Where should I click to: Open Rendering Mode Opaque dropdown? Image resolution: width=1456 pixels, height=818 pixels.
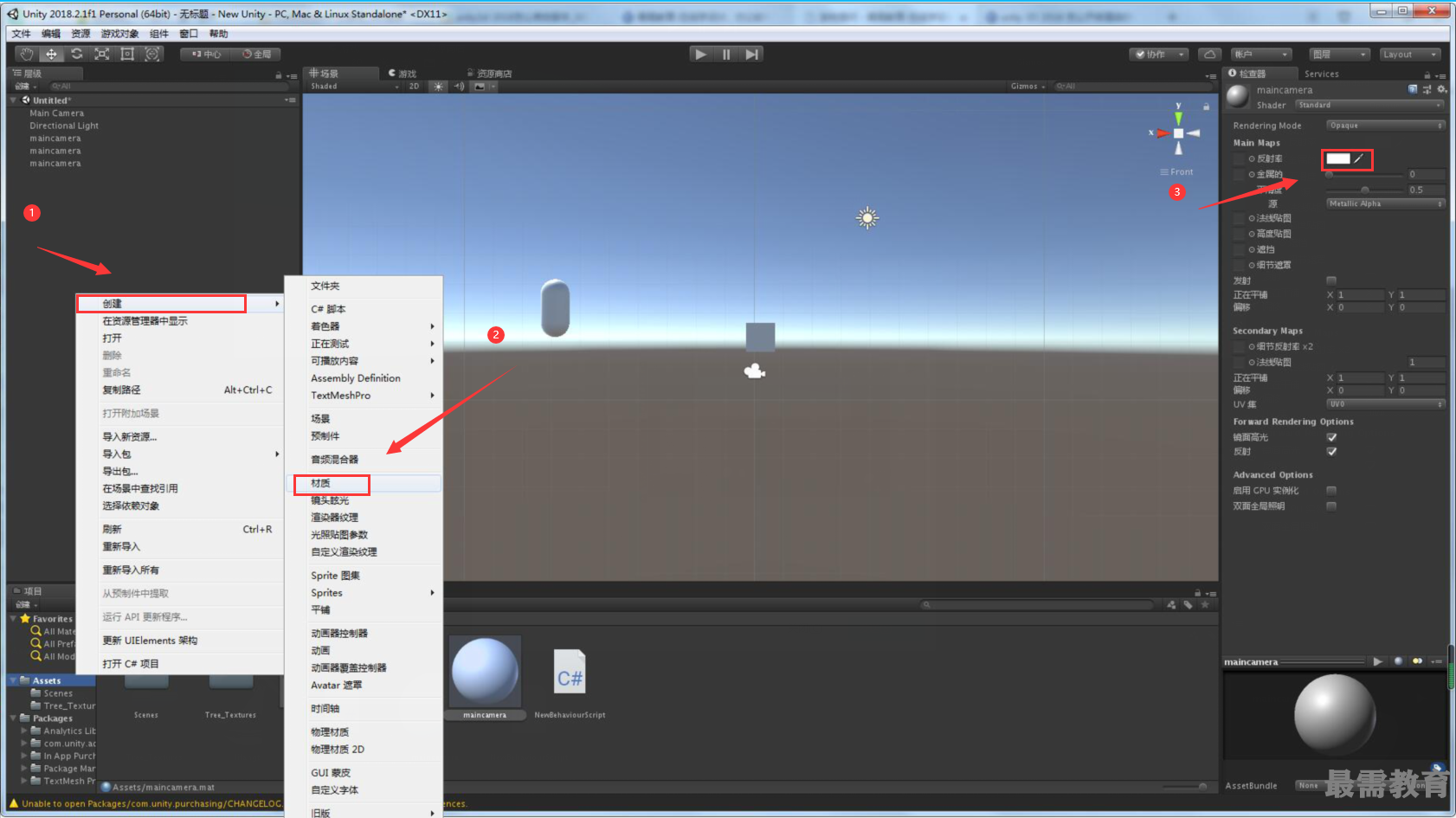1385,126
